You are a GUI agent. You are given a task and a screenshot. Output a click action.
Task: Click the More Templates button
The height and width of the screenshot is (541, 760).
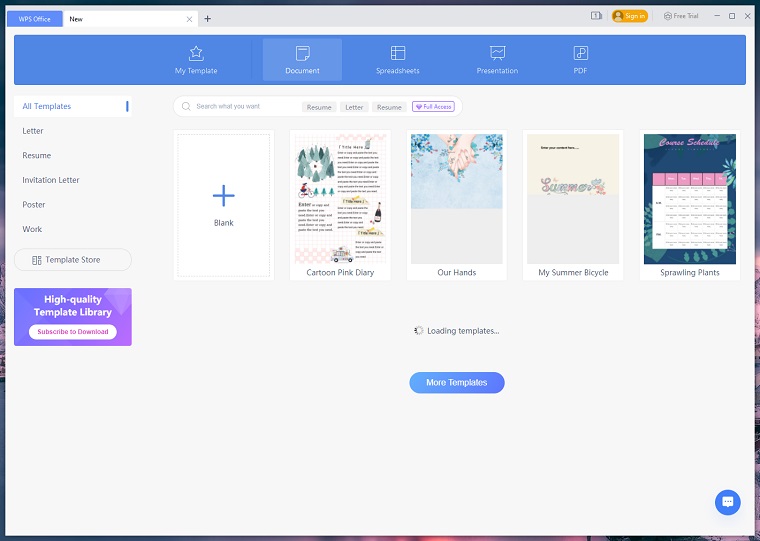(457, 382)
